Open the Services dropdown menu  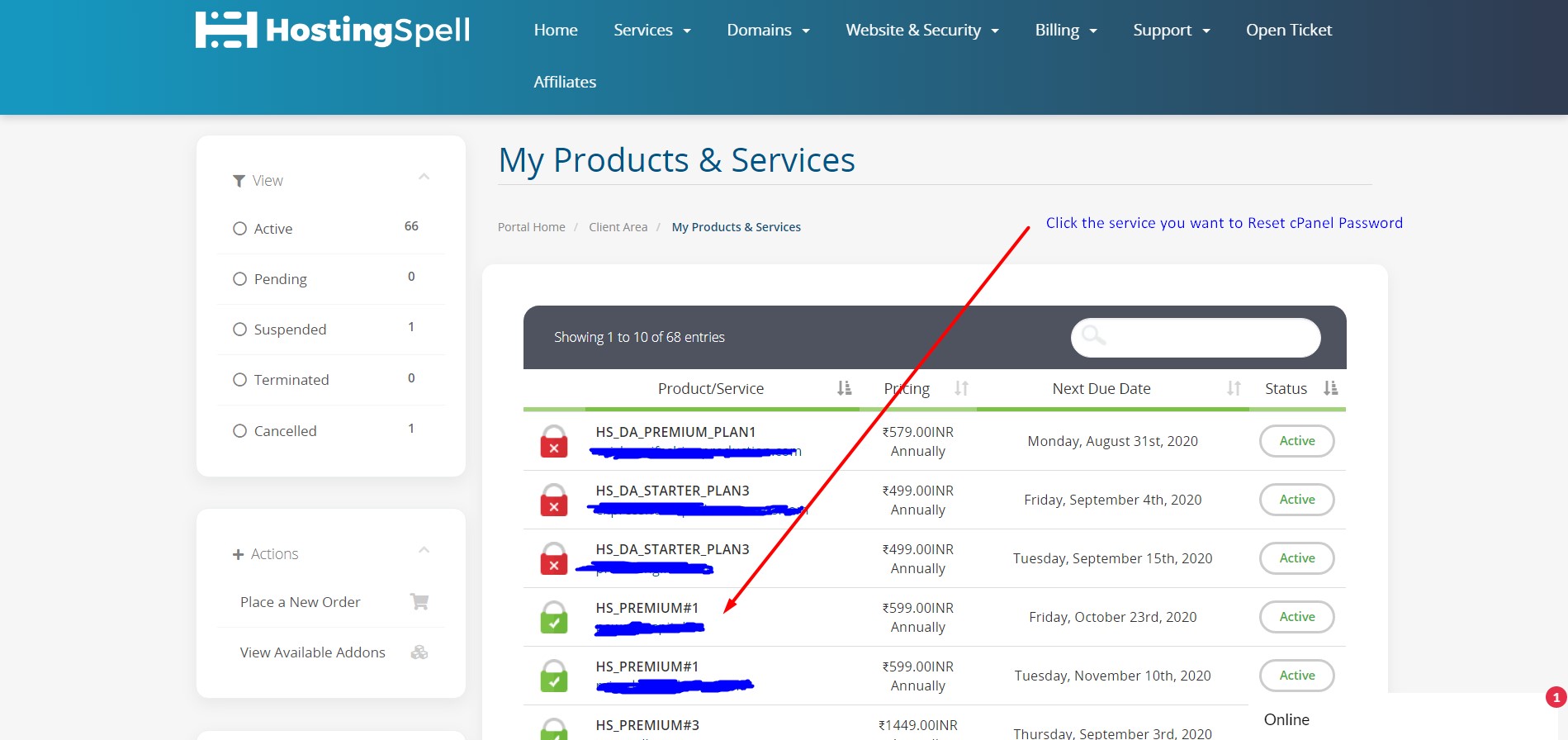pos(651,31)
